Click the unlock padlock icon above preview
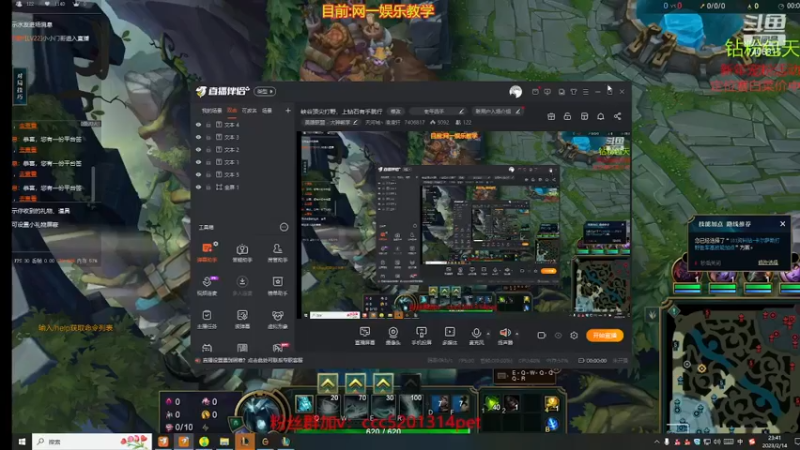 click(567, 116)
